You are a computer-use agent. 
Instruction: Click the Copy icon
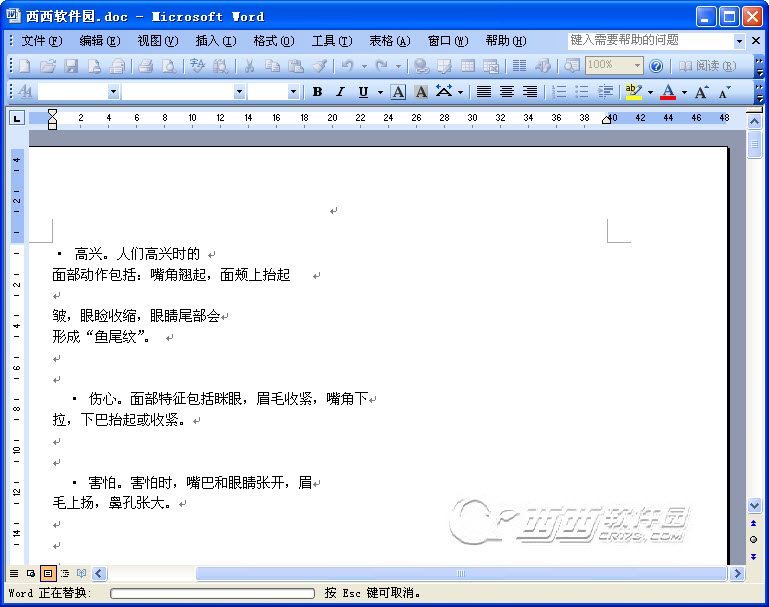tap(272, 65)
